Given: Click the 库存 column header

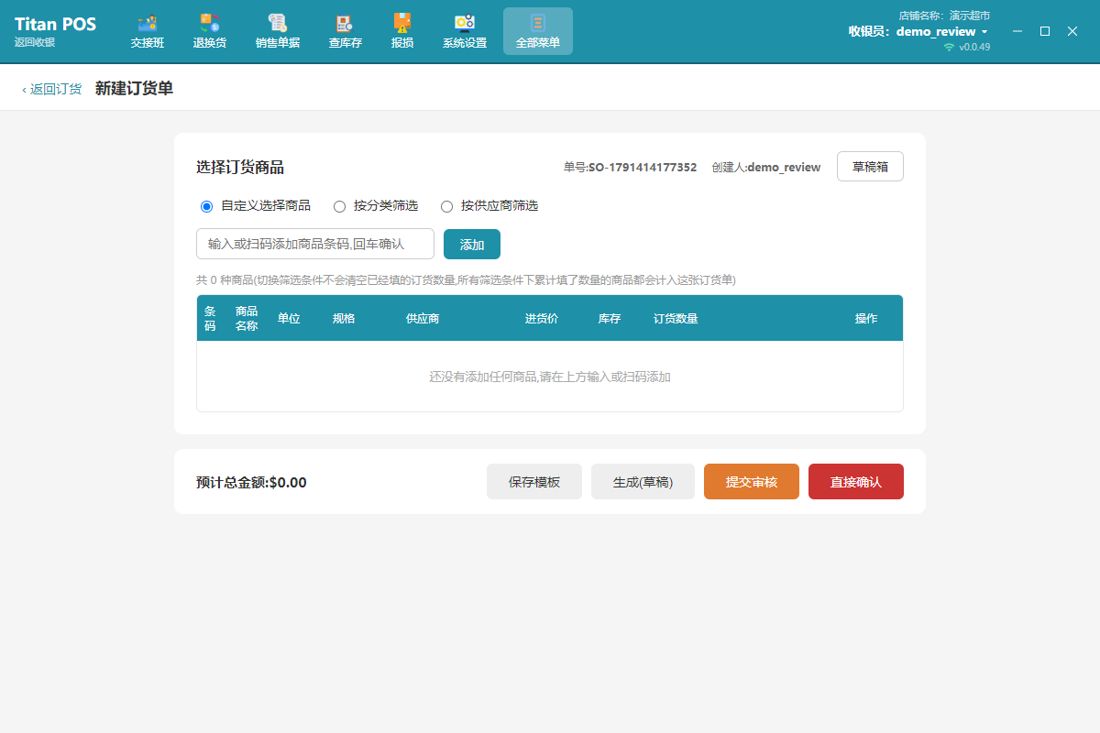Looking at the screenshot, I should tap(609, 318).
